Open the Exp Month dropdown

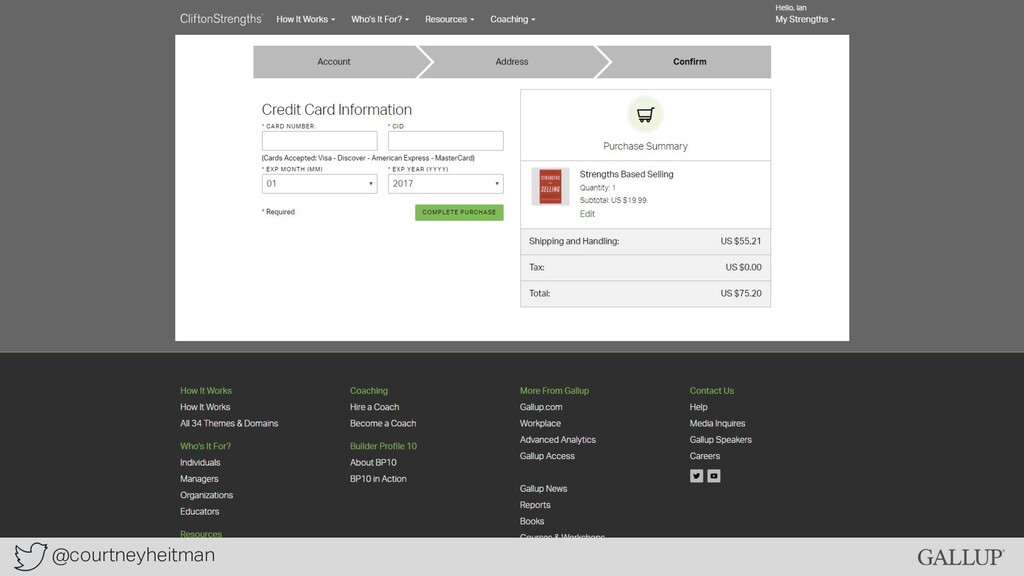319,184
